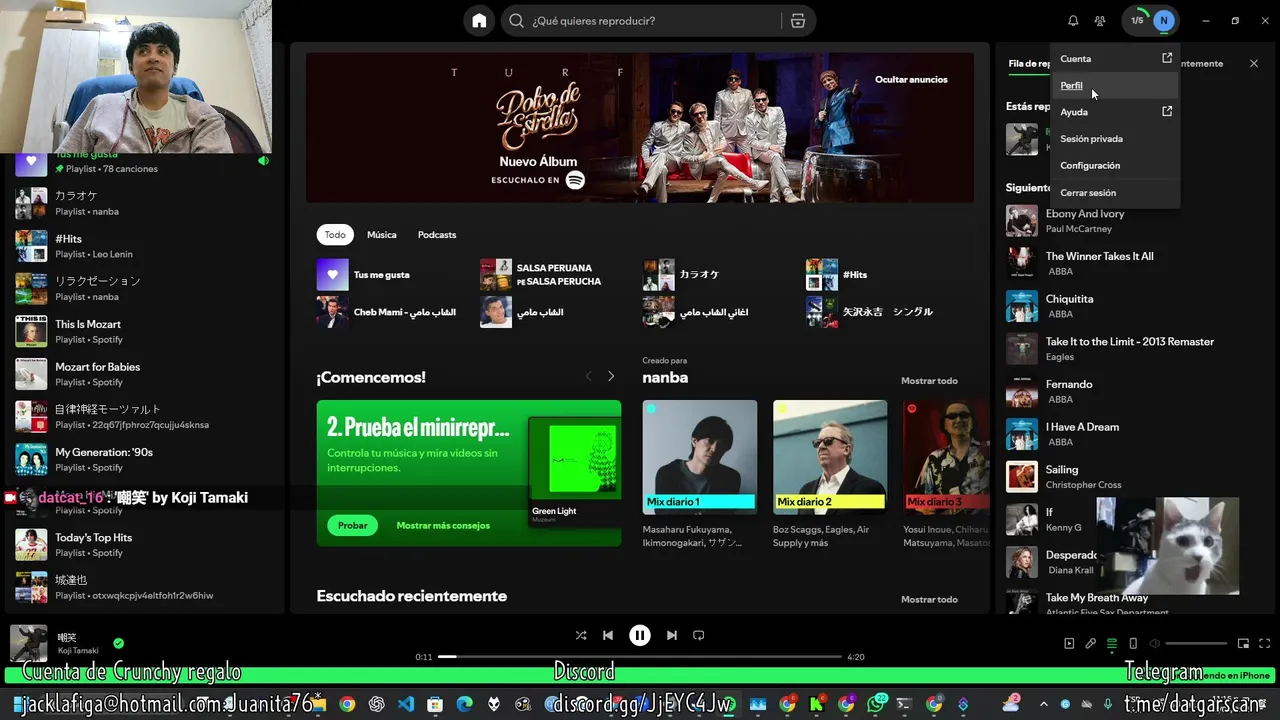Open Visual Studio Code in taskbar
Image resolution: width=1280 pixels, height=720 pixels.
point(405,704)
